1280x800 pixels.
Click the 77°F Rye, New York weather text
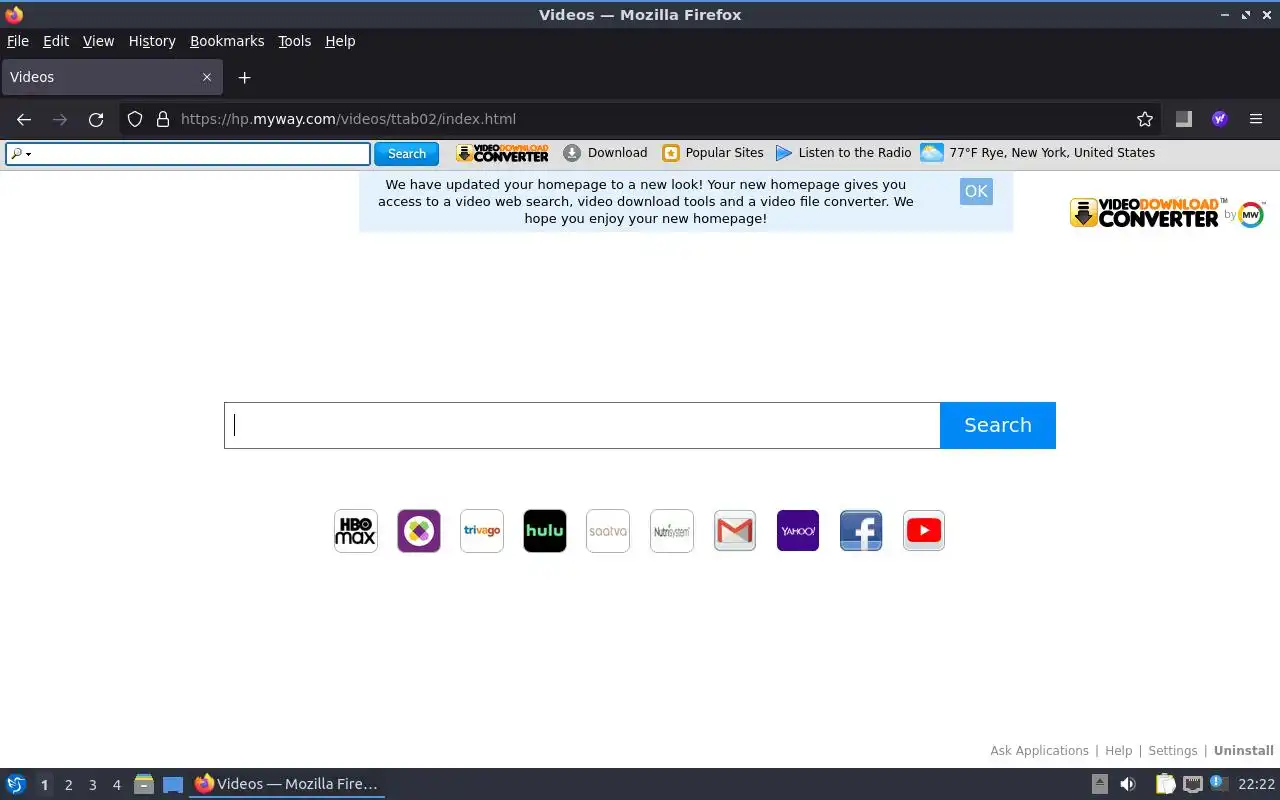coord(1052,153)
